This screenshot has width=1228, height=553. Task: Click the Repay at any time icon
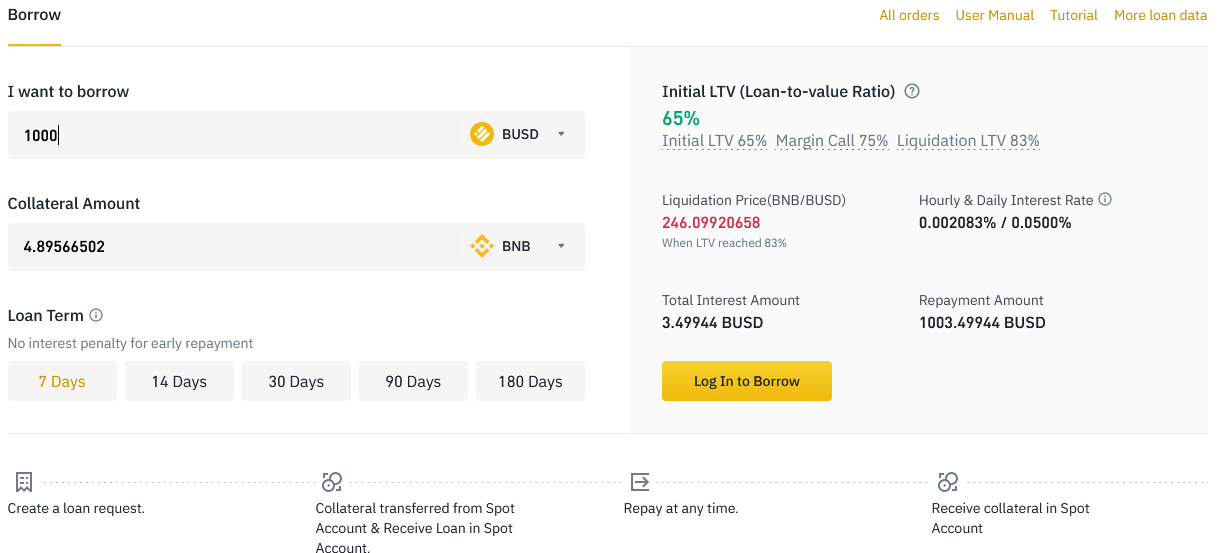coord(640,482)
